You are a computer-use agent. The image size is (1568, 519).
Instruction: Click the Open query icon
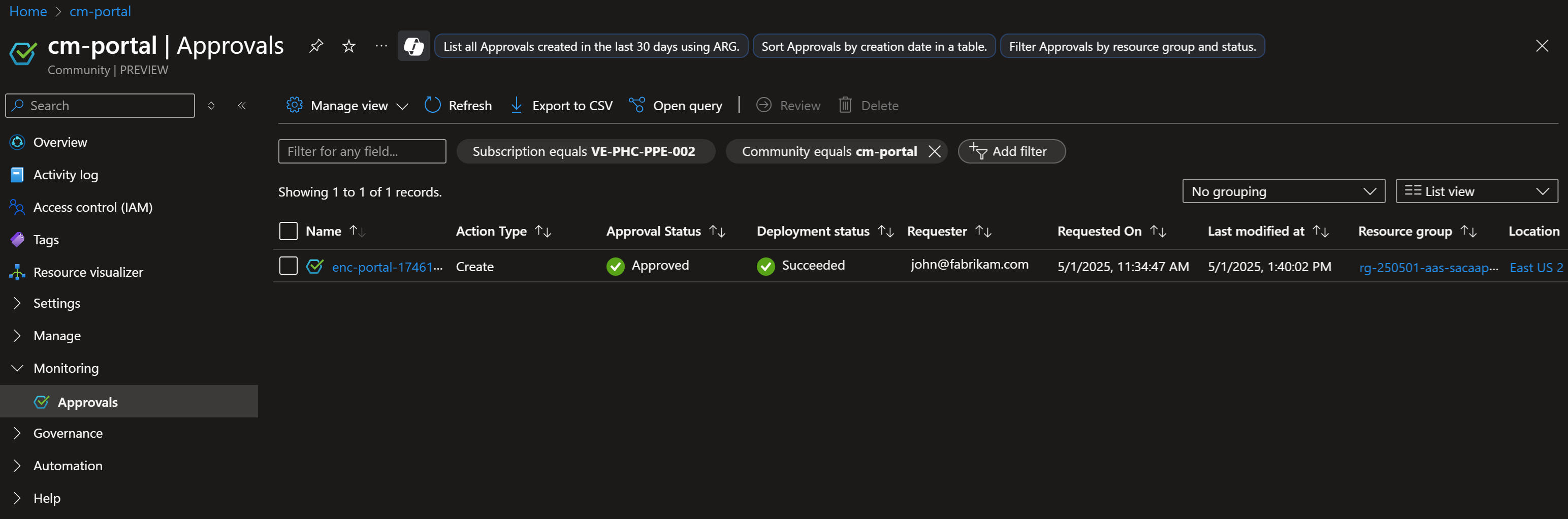tap(636, 105)
